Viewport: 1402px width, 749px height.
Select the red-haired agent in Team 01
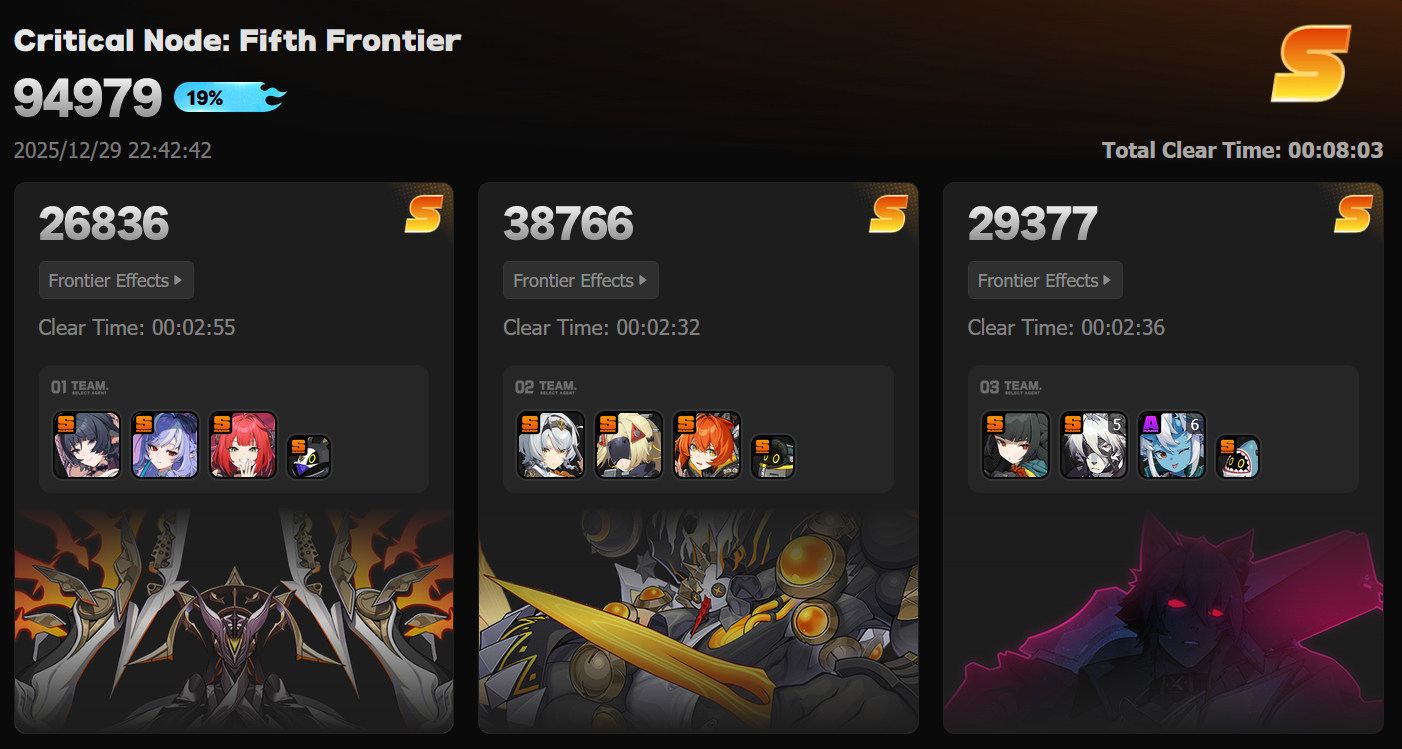tap(243, 445)
